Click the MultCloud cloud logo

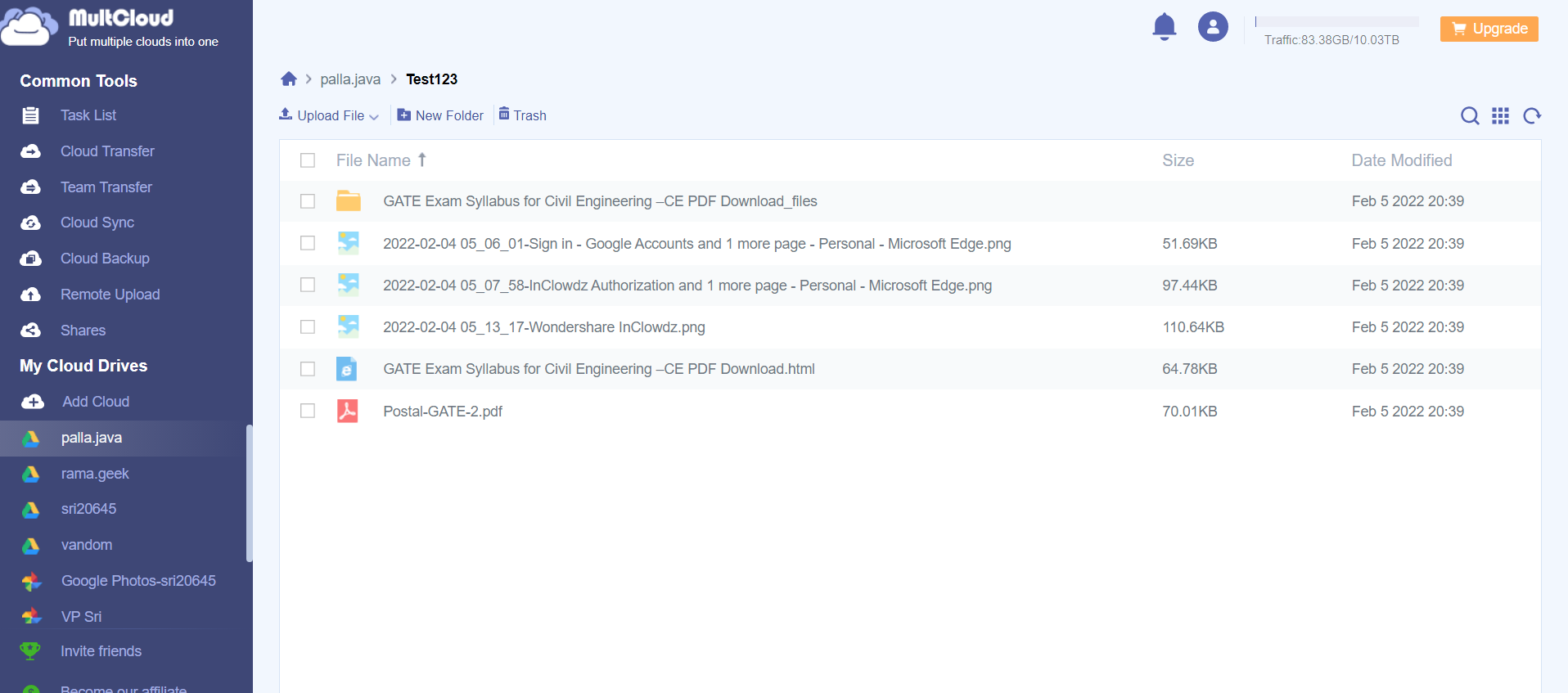29,25
